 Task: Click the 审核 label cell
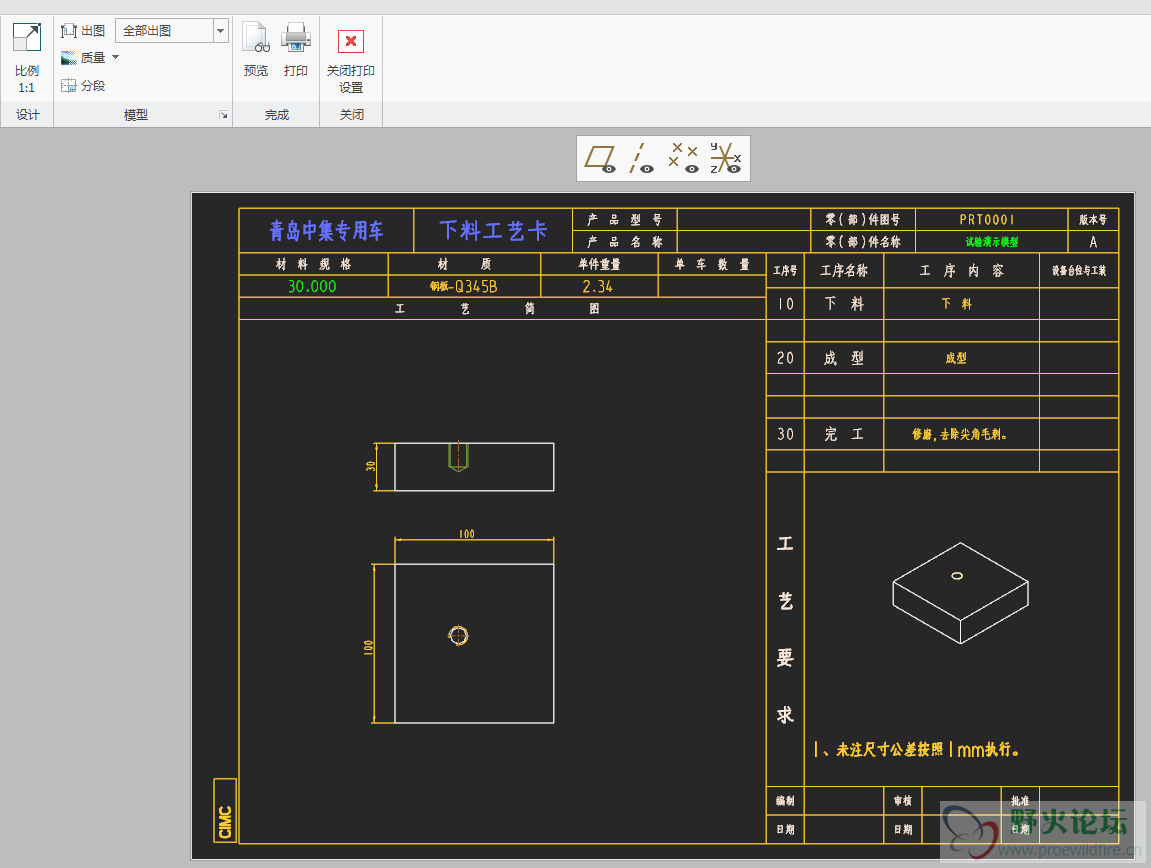[x=903, y=800]
